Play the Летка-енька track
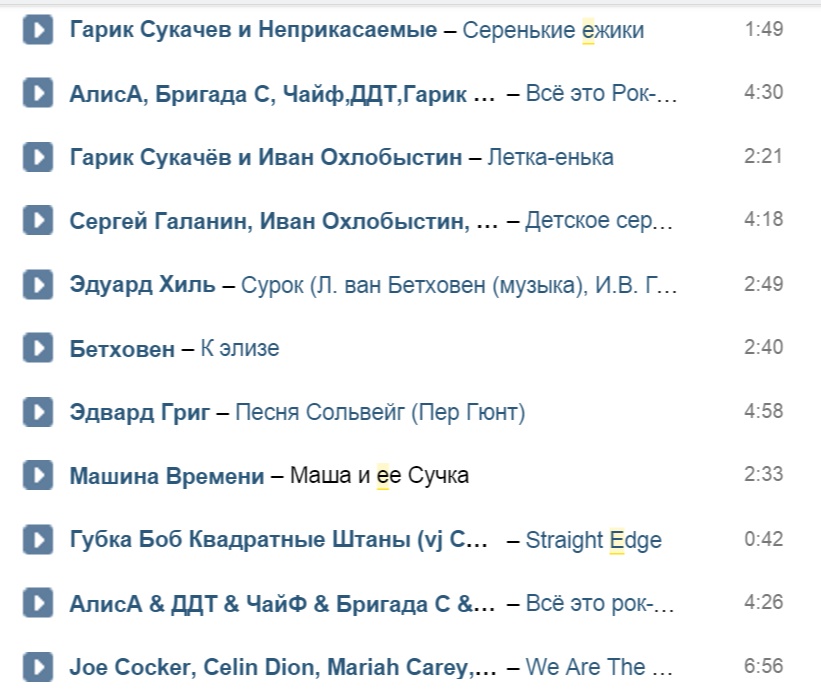Image resolution: width=821 pixels, height=689 pixels. [38, 157]
